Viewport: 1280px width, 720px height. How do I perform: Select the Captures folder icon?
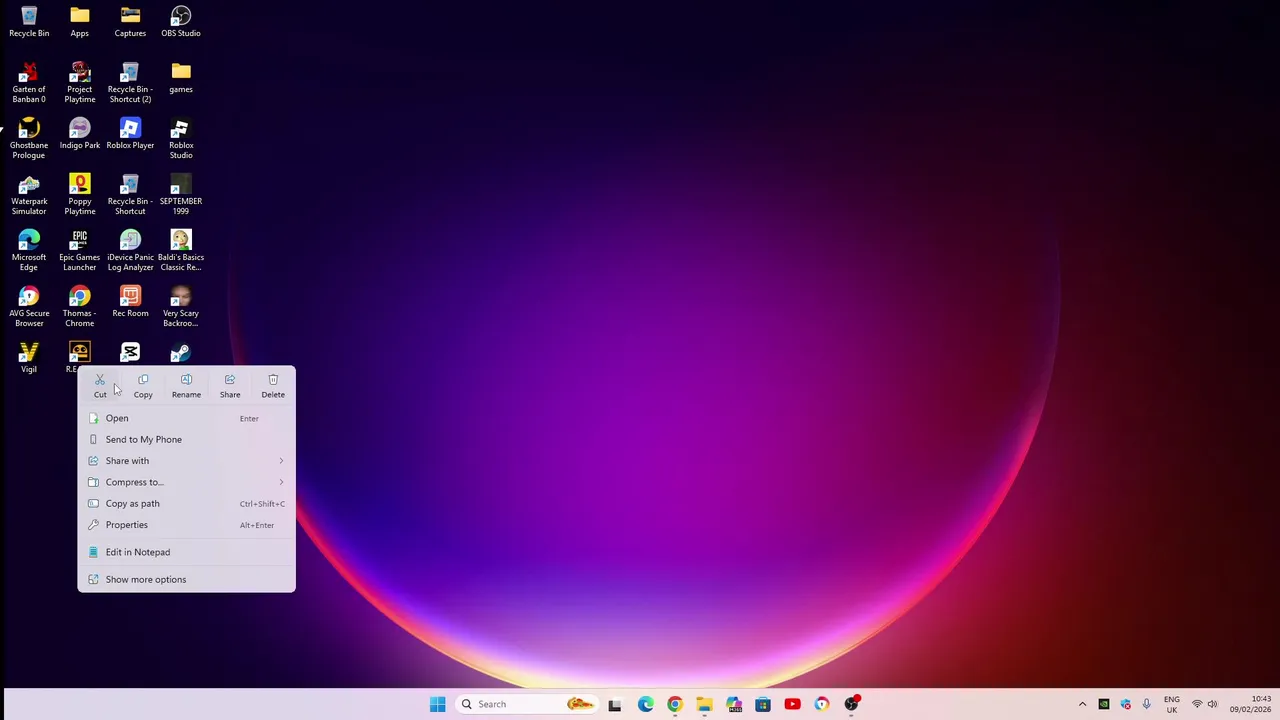pos(130,22)
